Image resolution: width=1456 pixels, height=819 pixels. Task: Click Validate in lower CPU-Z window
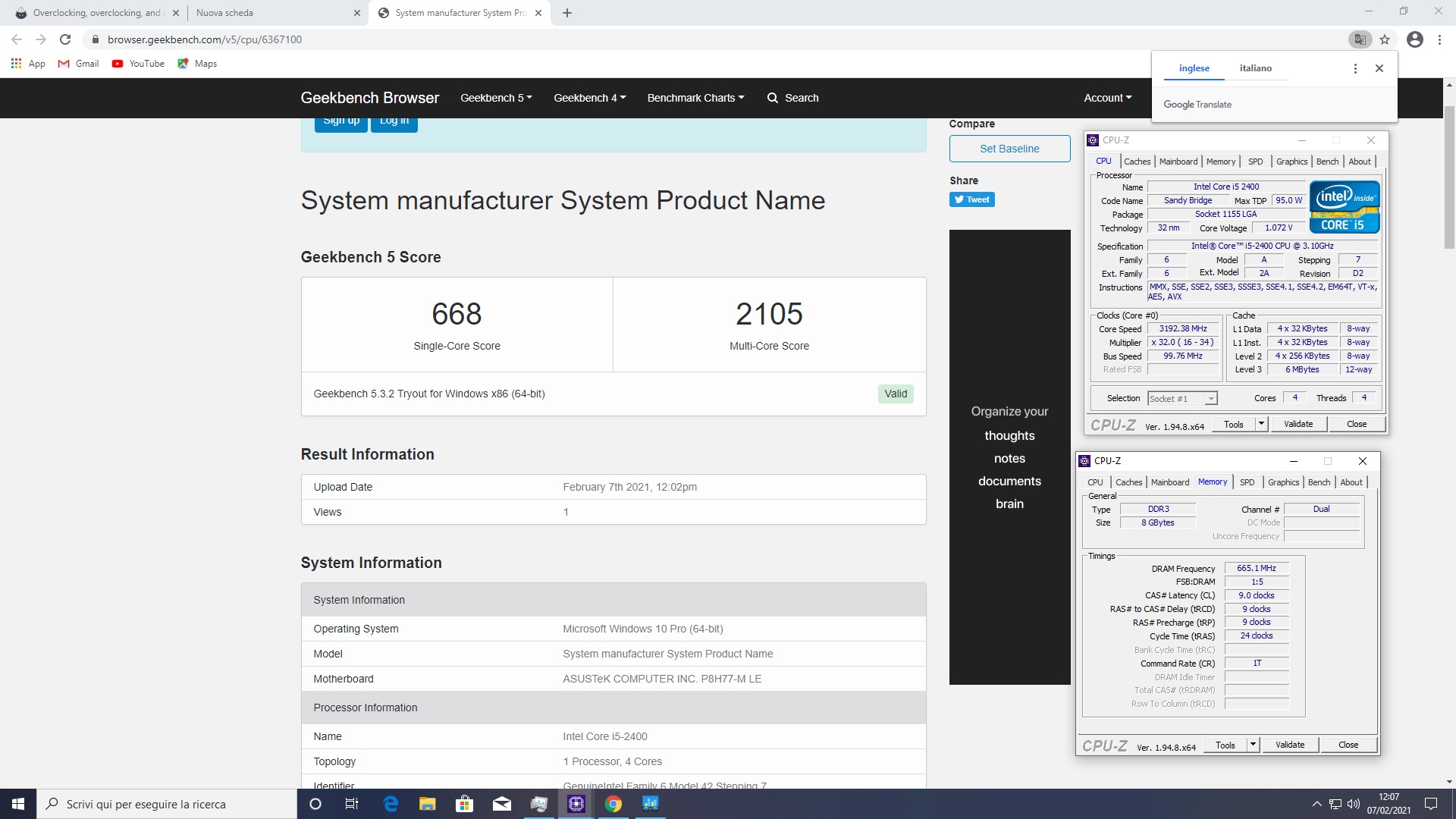(x=1290, y=745)
